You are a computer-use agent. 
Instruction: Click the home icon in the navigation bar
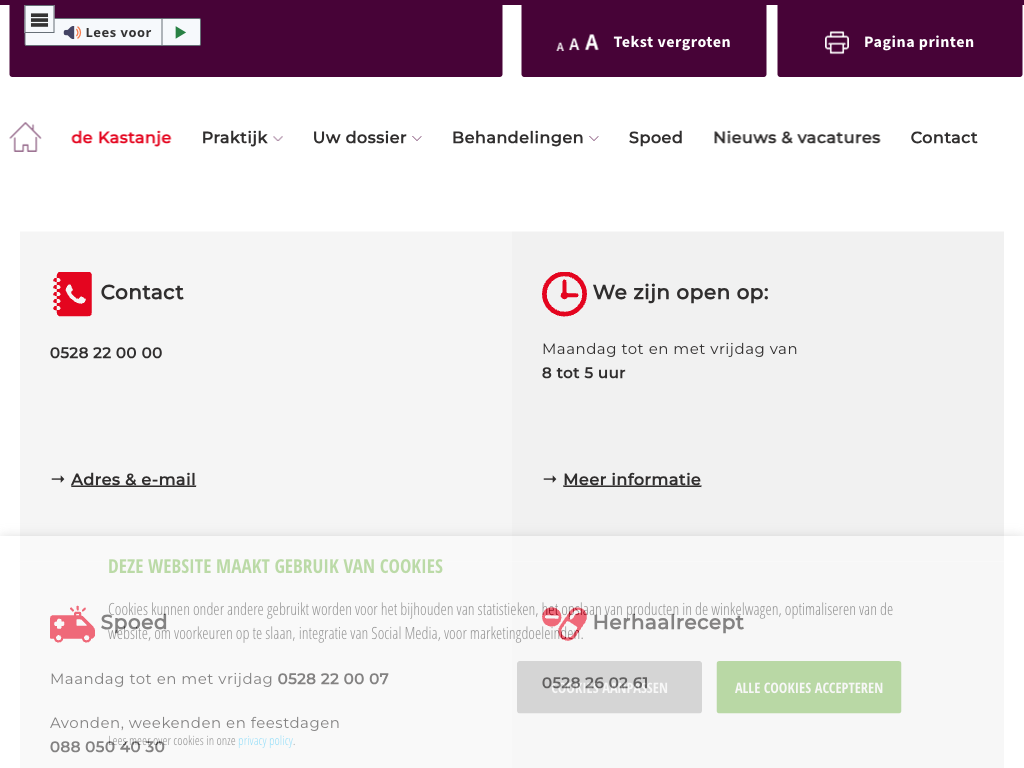coord(25,138)
